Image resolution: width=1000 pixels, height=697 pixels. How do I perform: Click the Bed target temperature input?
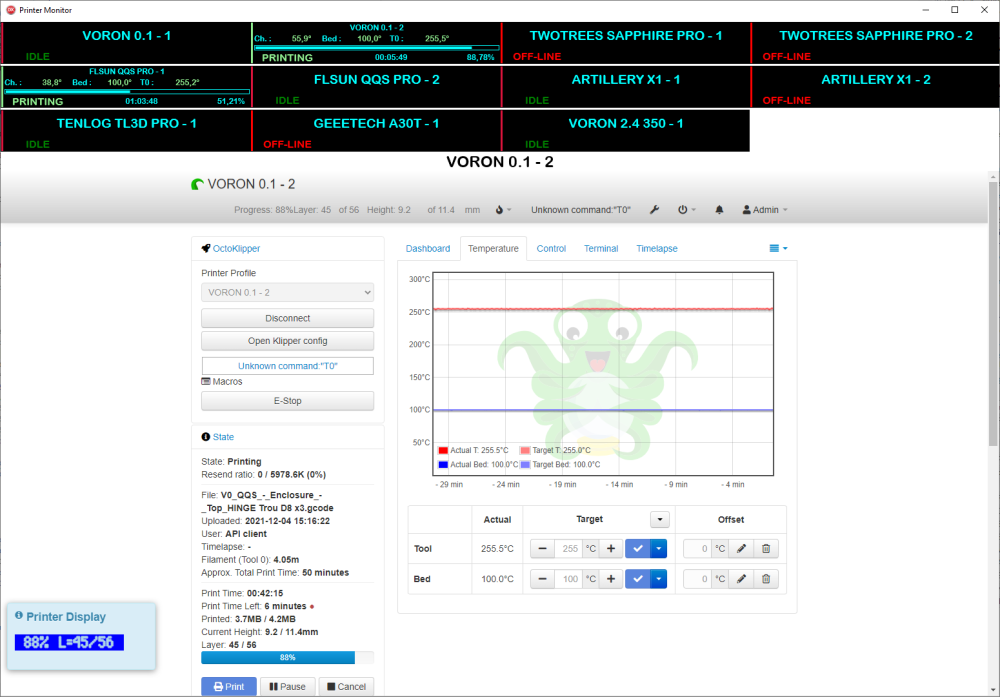(x=570, y=579)
